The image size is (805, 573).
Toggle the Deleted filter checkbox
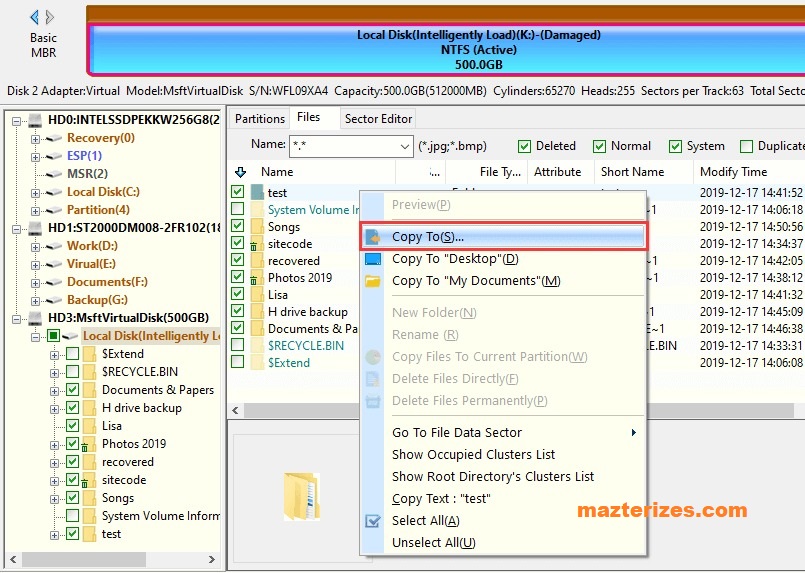pyautogui.click(x=524, y=146)
